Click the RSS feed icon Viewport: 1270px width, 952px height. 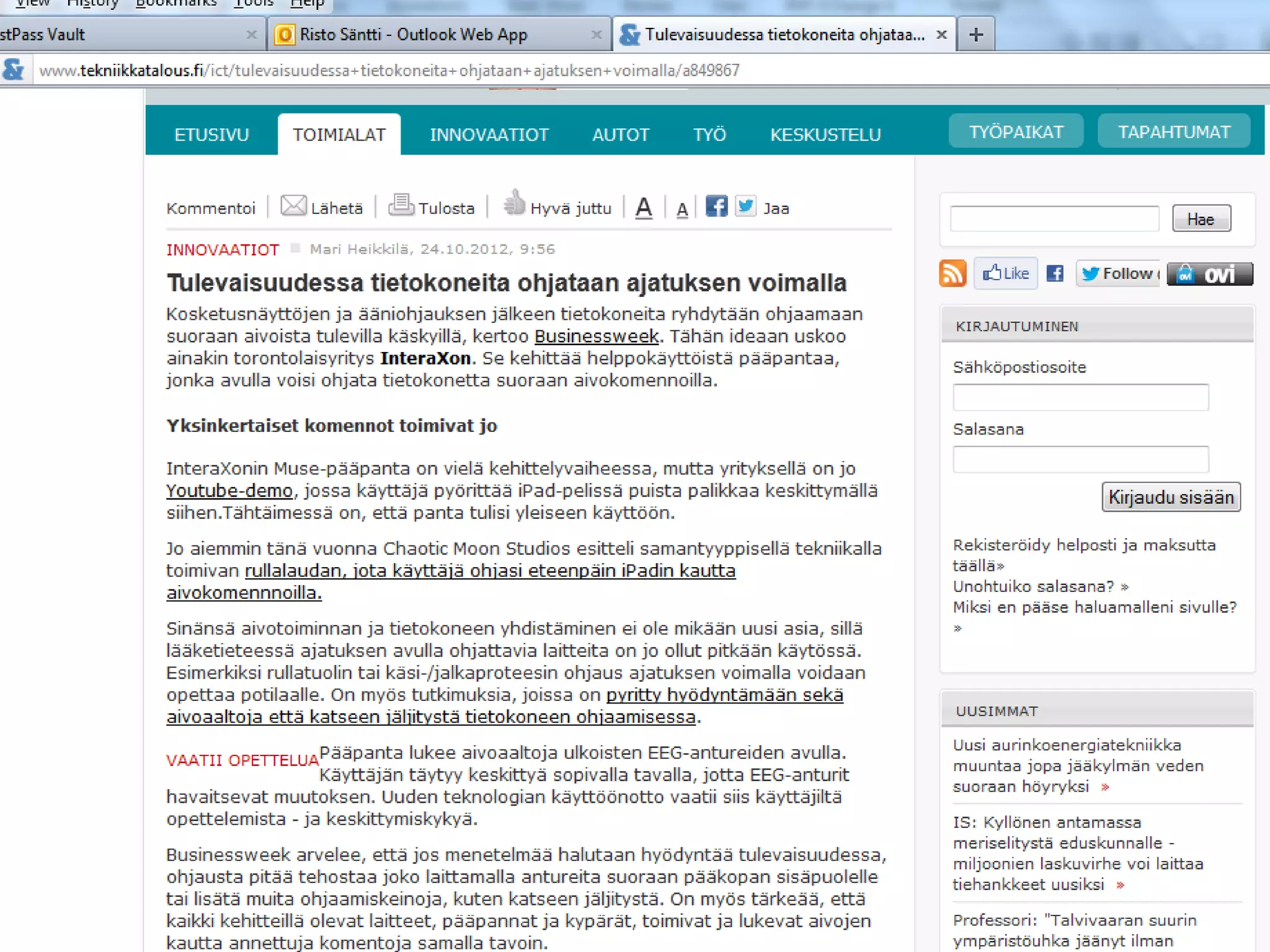point(952,273)
